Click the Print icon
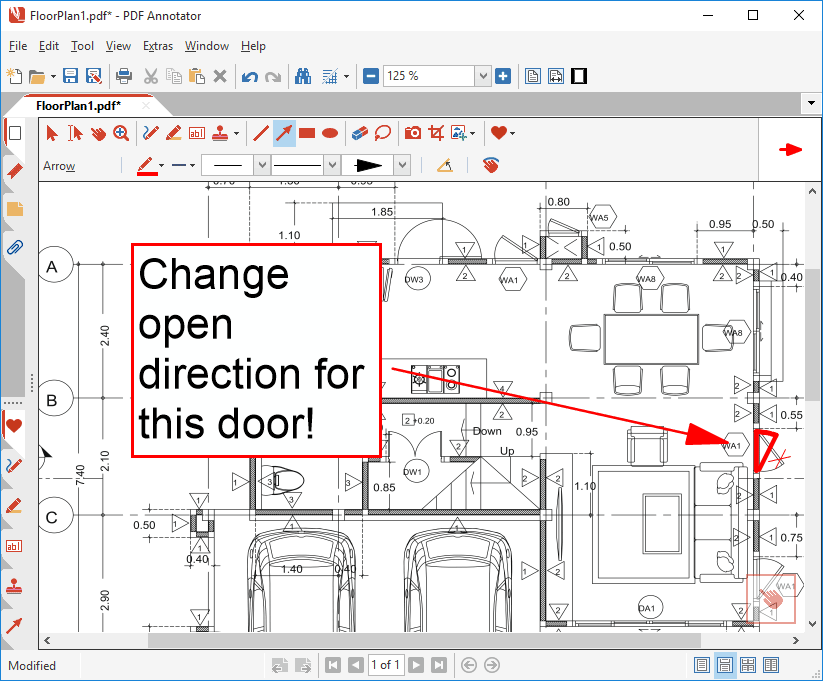The height and width of the screenshot is (681, 823). pyautogui.click(x=124, y=76)
